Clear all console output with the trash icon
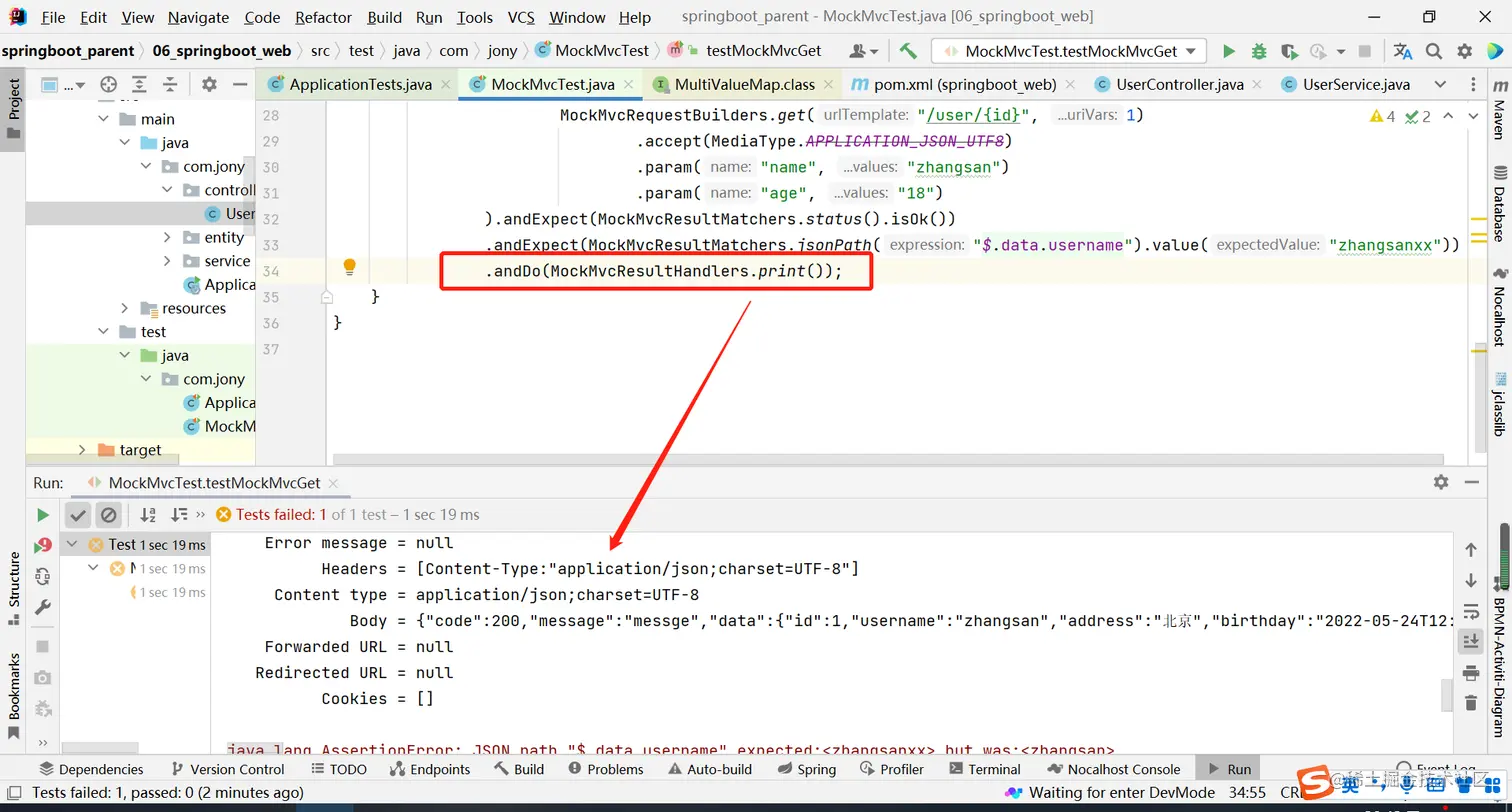 (x=1471, y=704)
